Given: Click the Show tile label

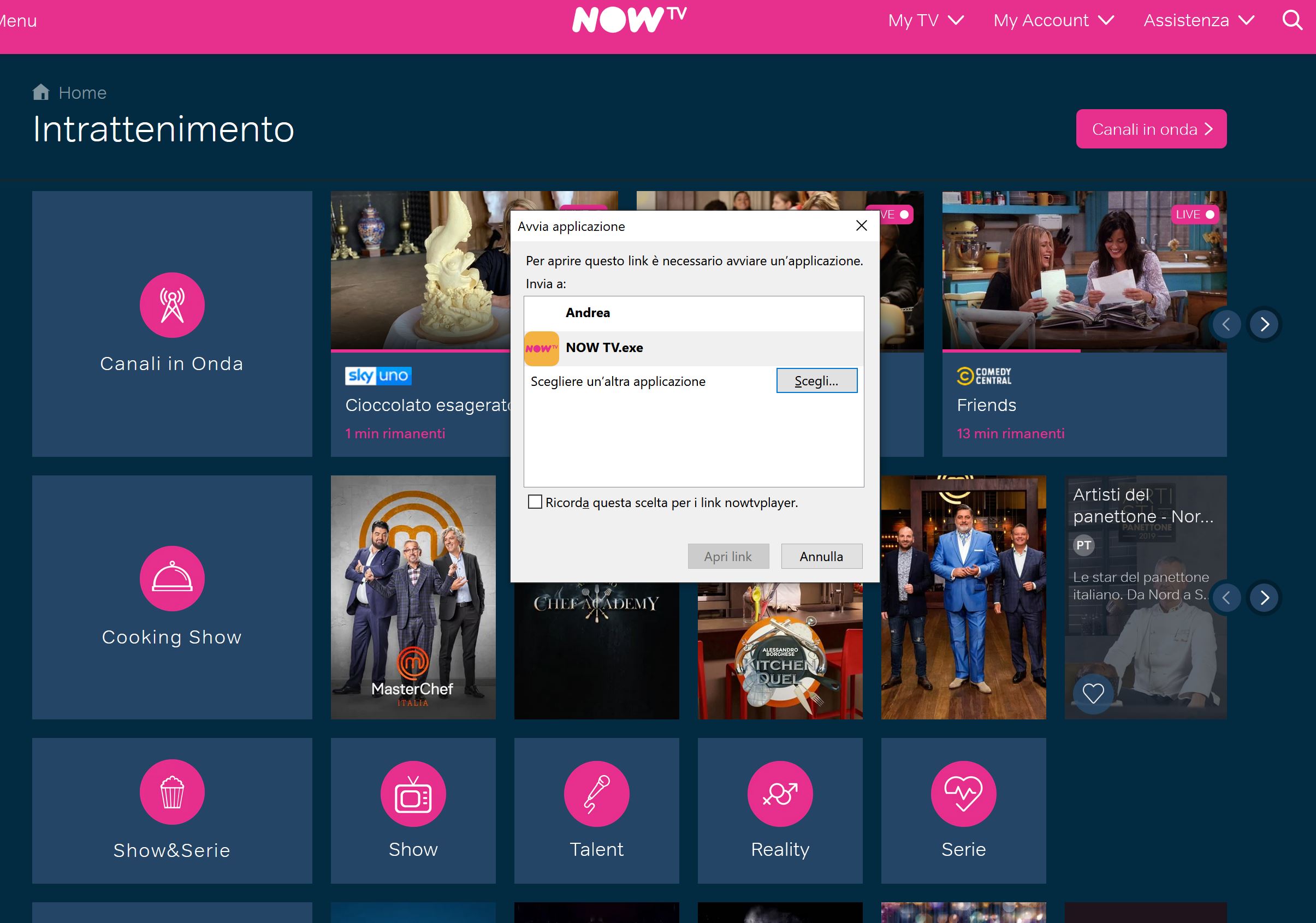Looking at the screenshot, I should coord(413,849).
